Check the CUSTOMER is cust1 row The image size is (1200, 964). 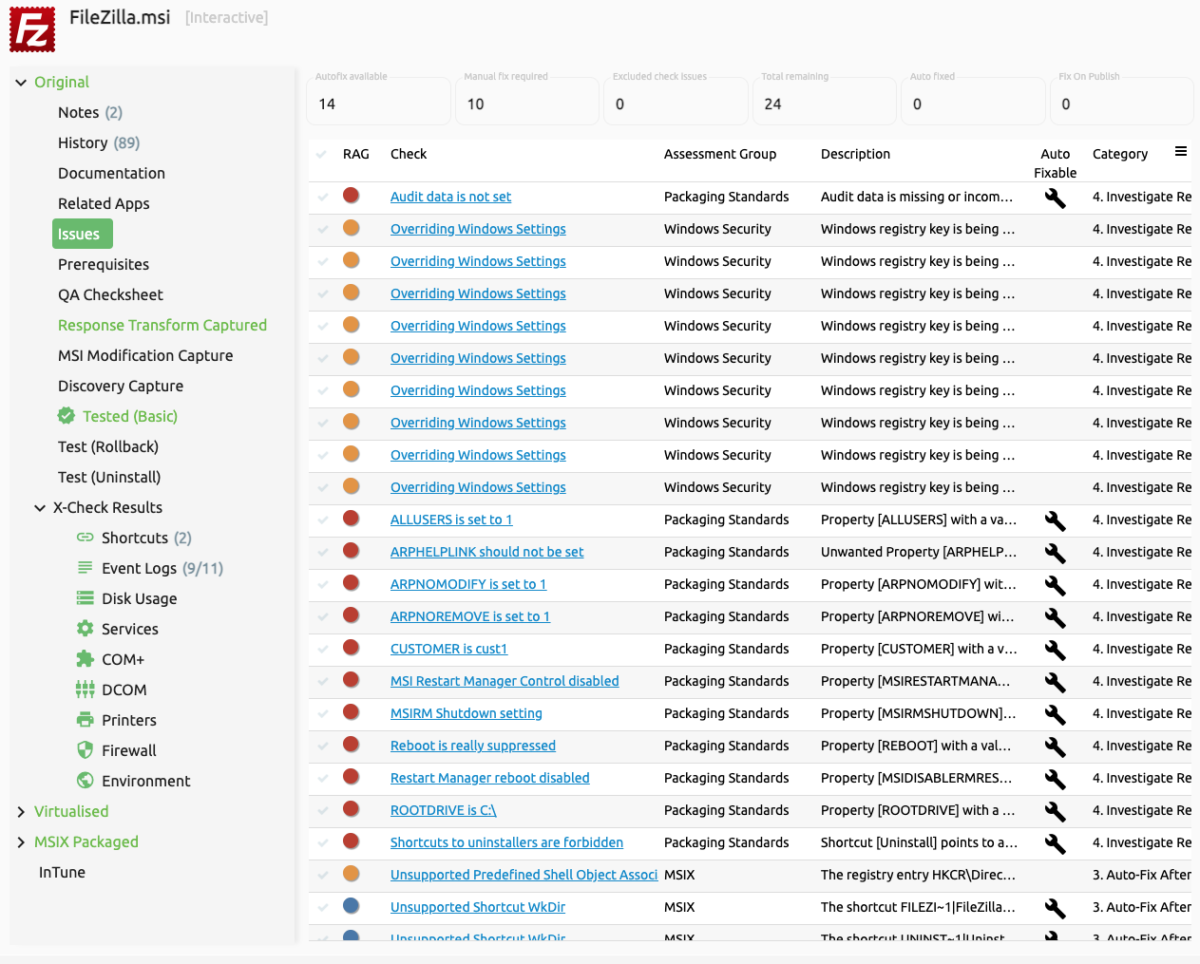(322, 649)
